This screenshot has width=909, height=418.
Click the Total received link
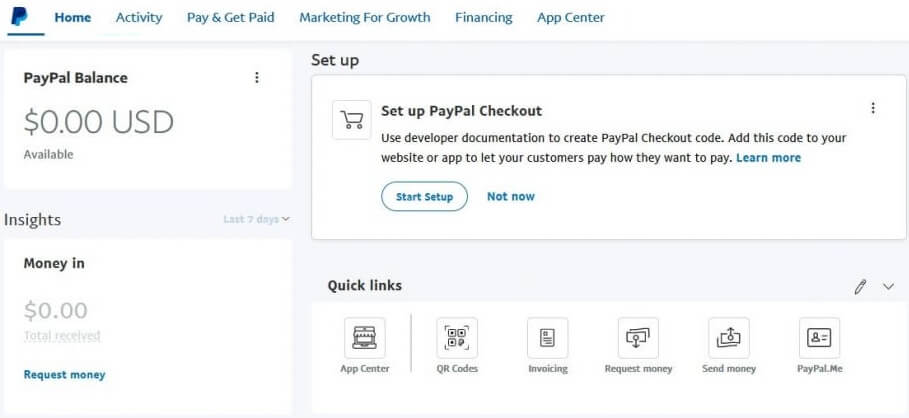[62, 336]
